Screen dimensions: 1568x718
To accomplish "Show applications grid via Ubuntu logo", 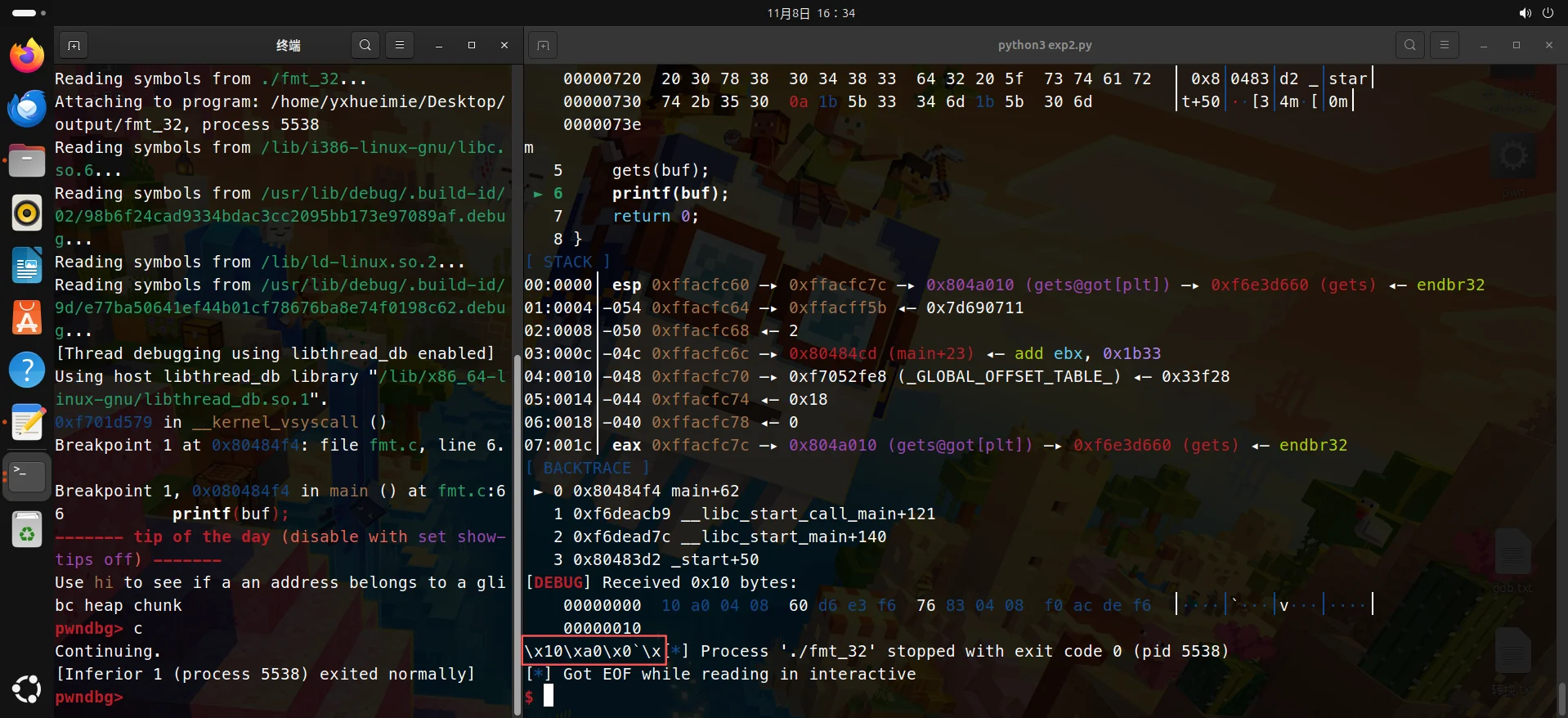I will [27, 689].
